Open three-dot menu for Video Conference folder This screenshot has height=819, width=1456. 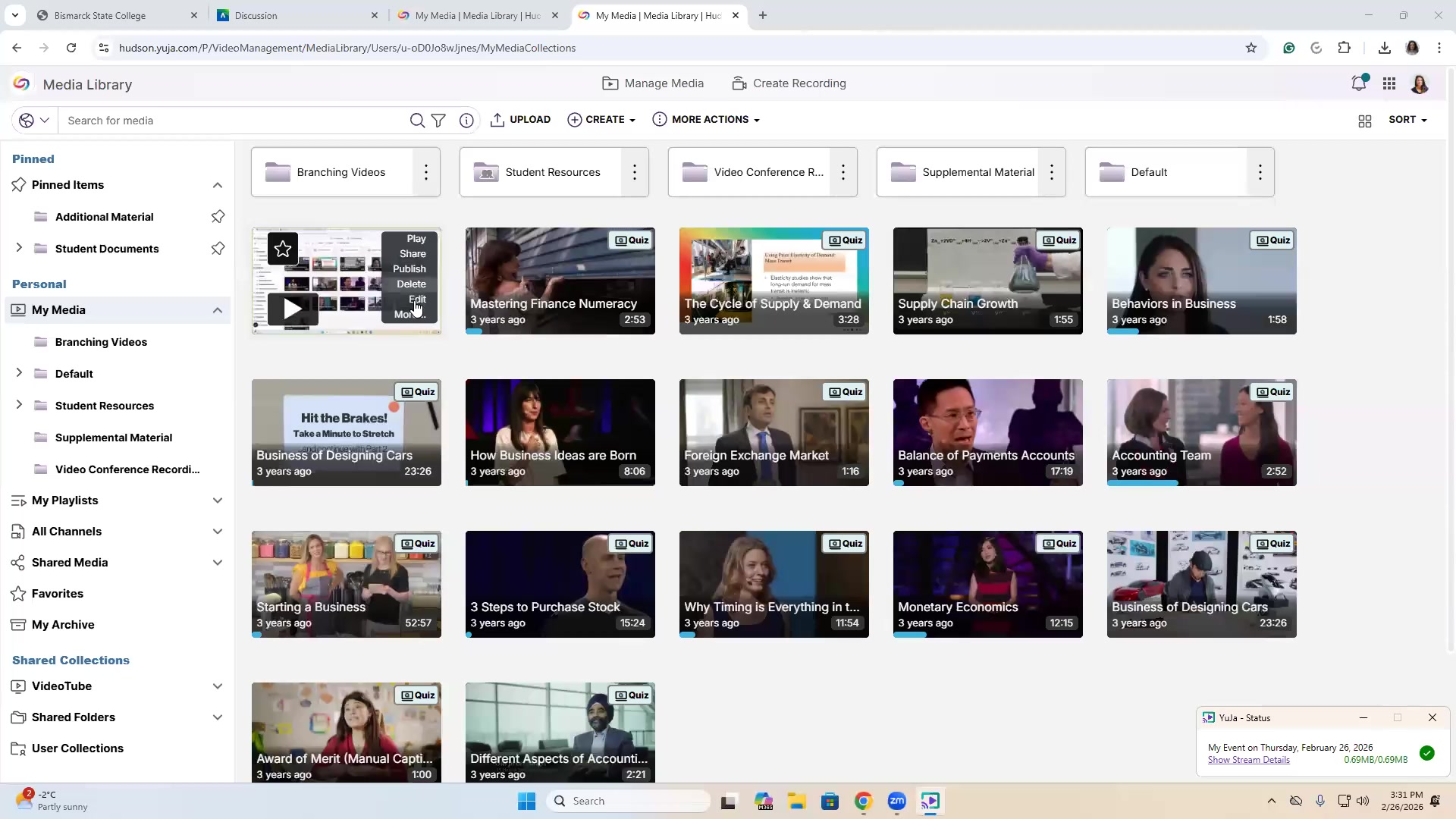point(843,172)
